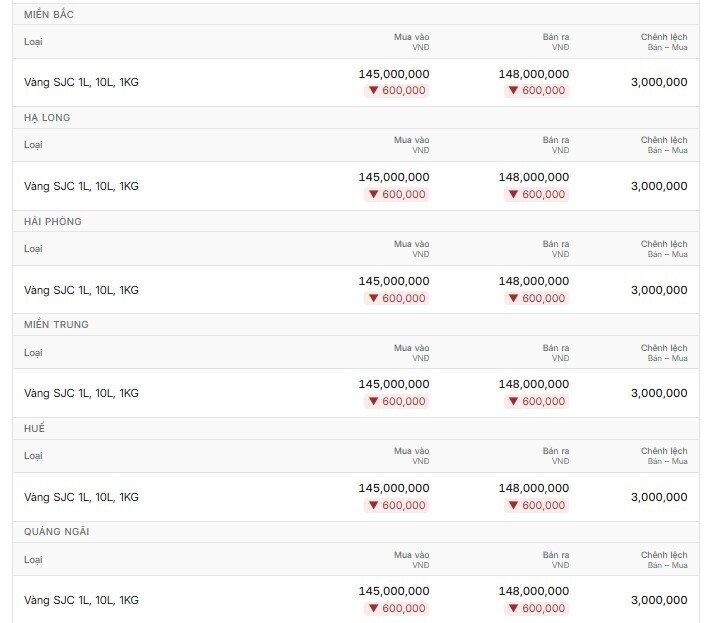Select the MIỀN TRUNG region header
This screenshot has width=707, height=623.
tap(56, 325)
